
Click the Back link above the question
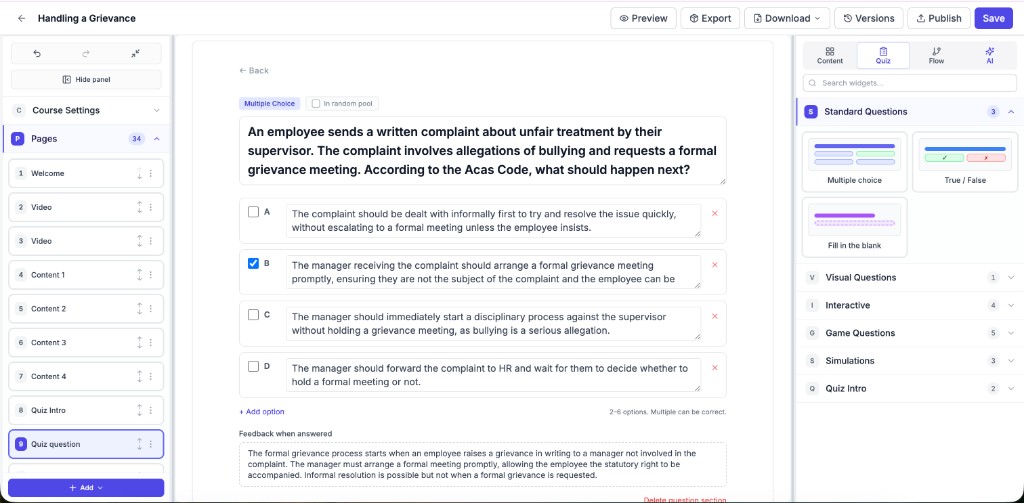[254, 71]
